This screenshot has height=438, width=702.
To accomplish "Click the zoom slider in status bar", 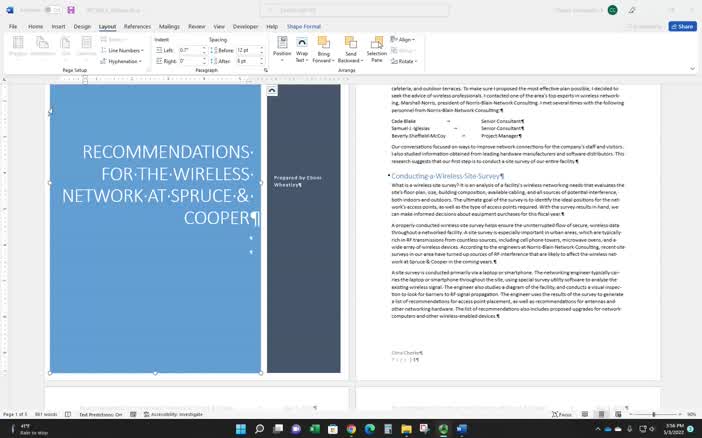I will pyautogui.click(x=654, y=414).
